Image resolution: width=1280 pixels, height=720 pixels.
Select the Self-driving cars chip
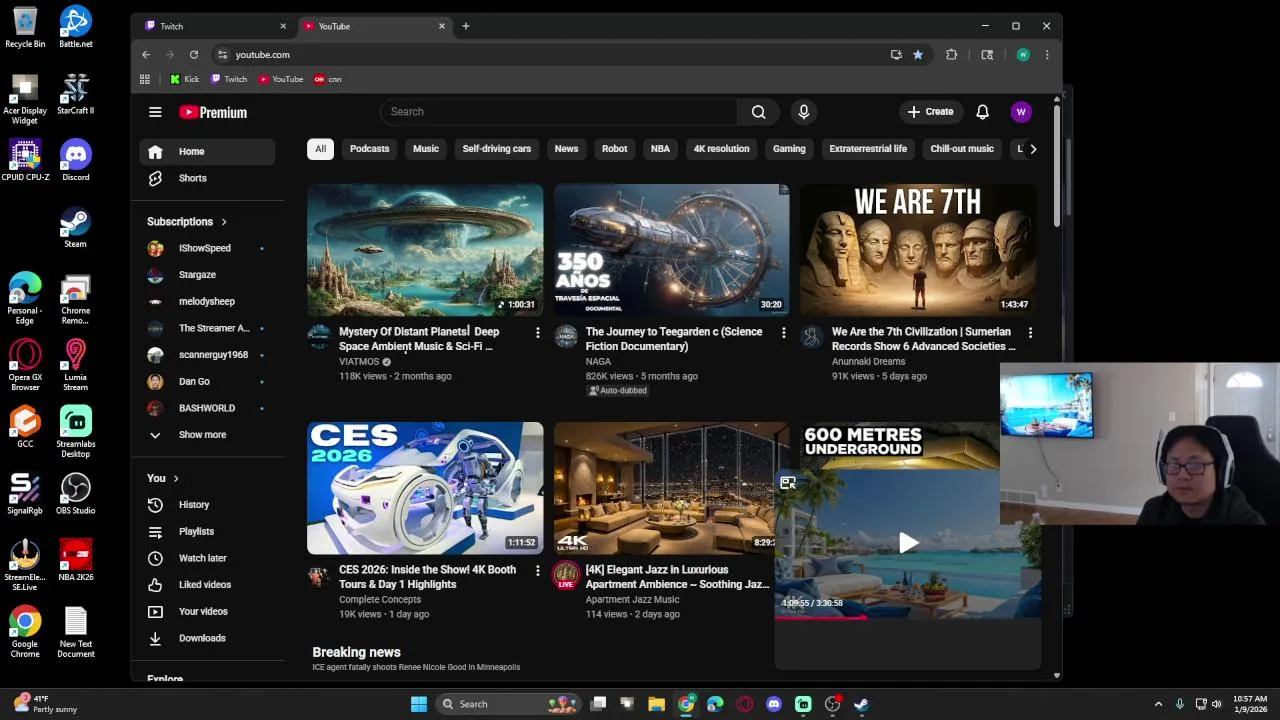[497, 149]
